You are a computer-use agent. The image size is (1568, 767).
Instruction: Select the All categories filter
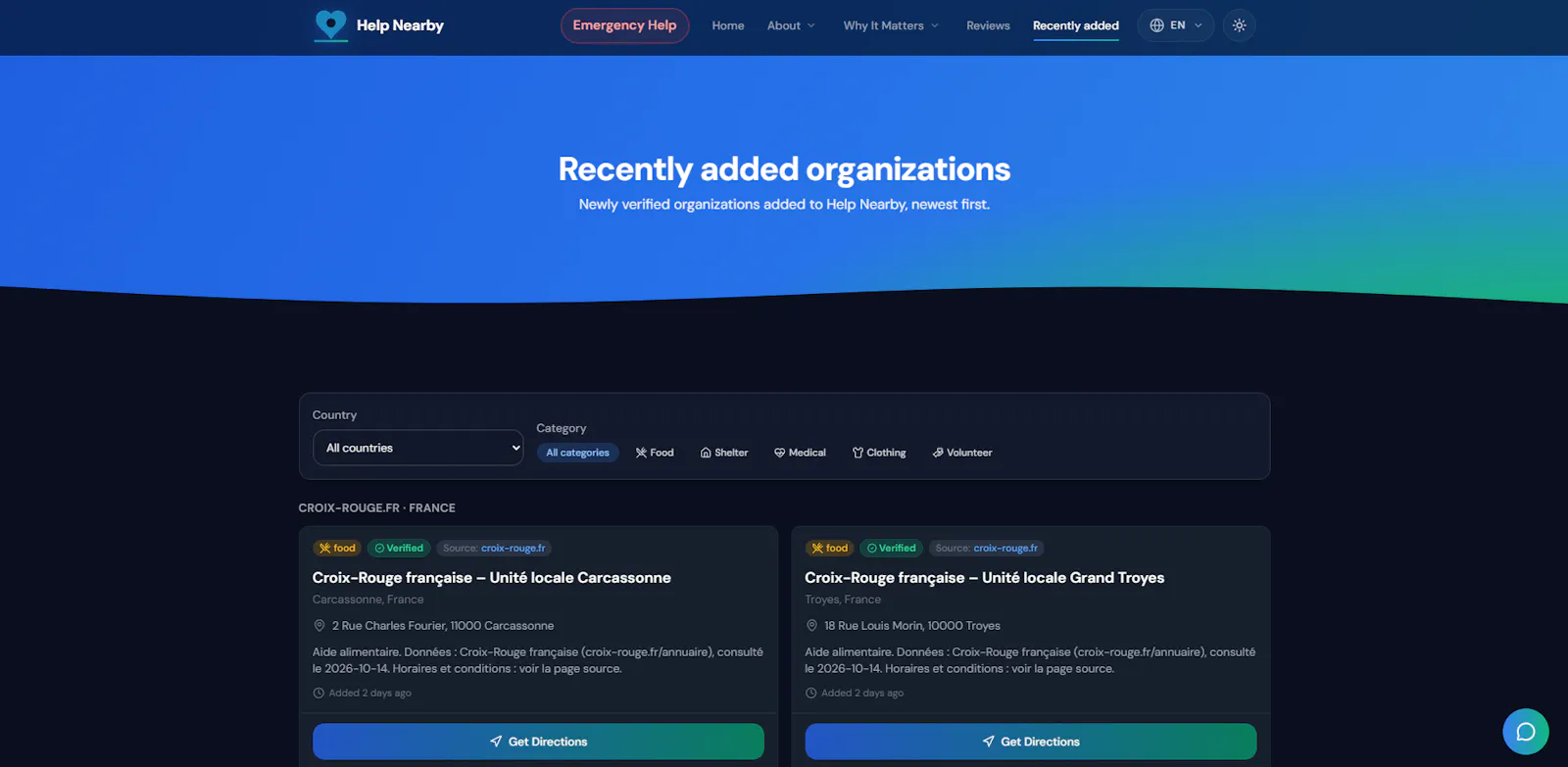tap(577, 453)
